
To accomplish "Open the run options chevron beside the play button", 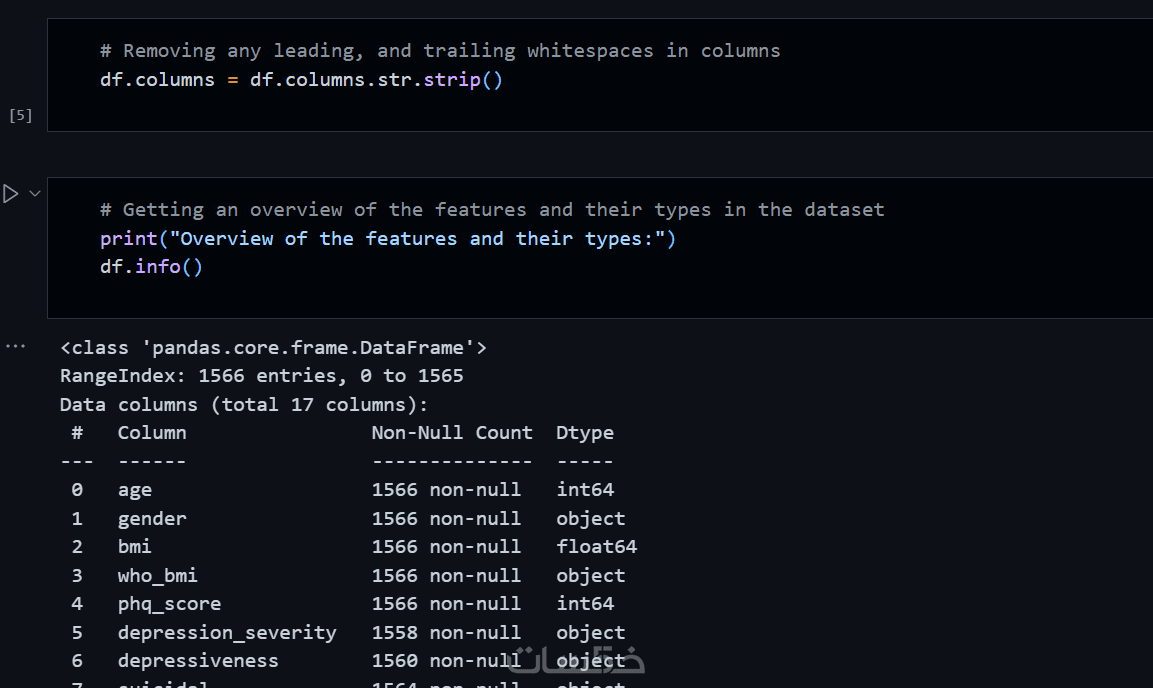I will pos(35,193).
